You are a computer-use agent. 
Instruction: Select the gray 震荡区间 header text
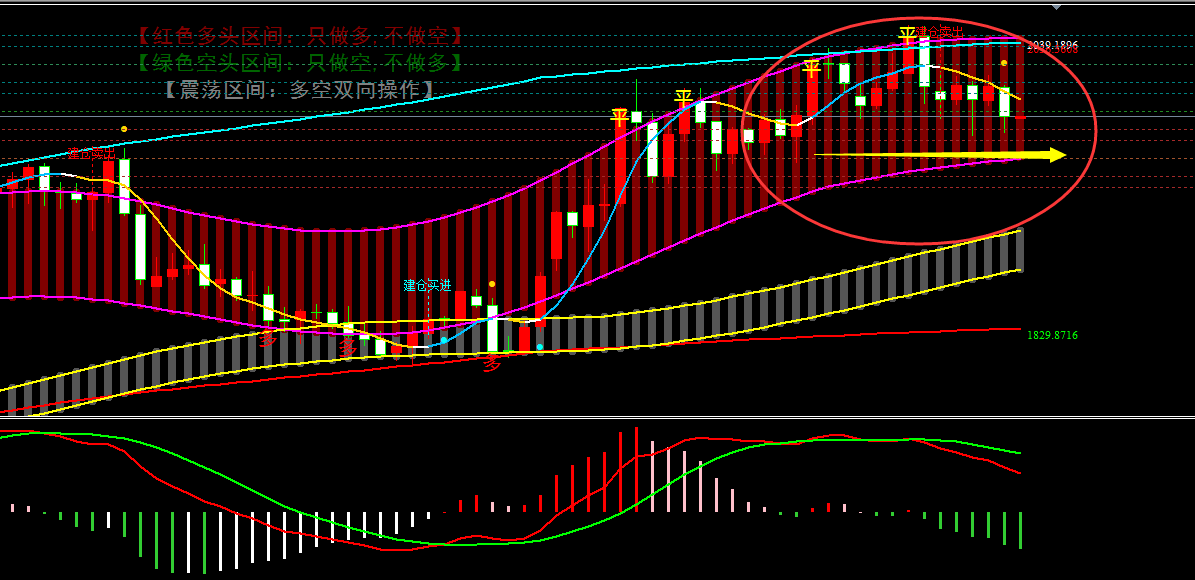[x=301, y=89]
